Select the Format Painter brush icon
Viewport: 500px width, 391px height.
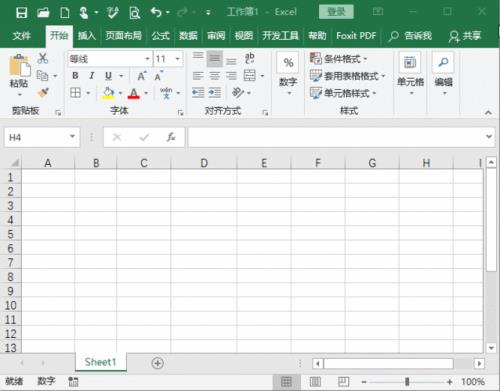click(x=43, y=92)
